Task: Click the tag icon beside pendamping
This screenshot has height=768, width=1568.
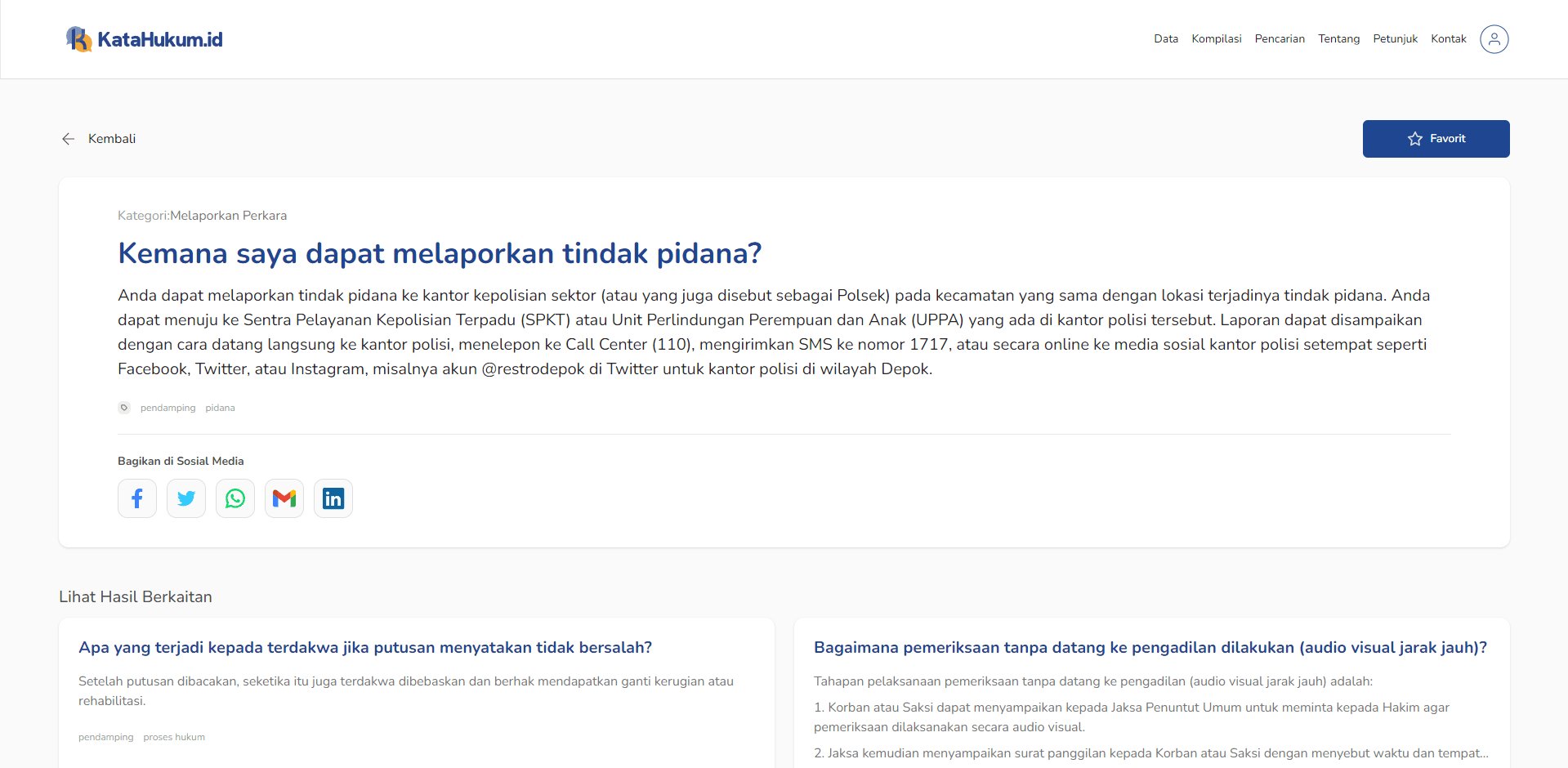Action: [x=124, y=408]
